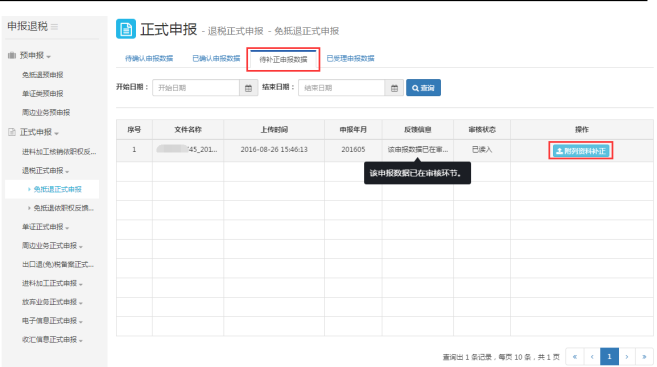Expand the 单证正式申报 submenu

[46, 227]
